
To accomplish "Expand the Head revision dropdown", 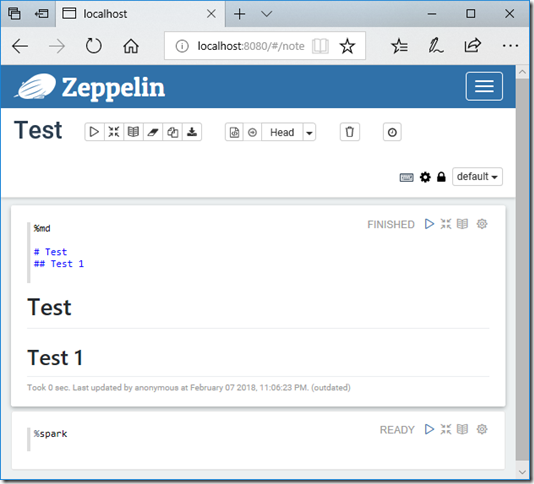I will (309, 132).
